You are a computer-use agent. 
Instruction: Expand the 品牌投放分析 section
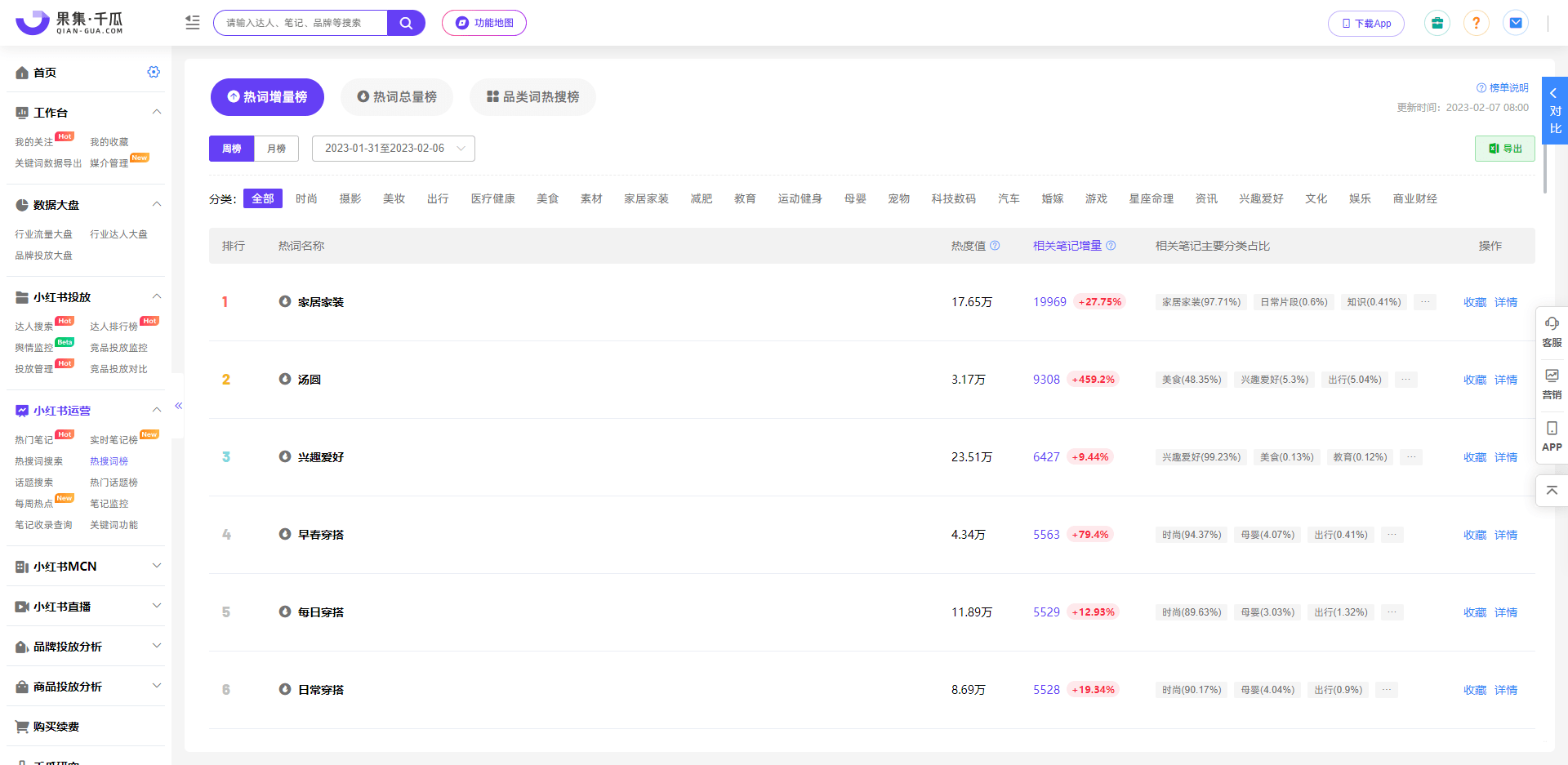157,646
